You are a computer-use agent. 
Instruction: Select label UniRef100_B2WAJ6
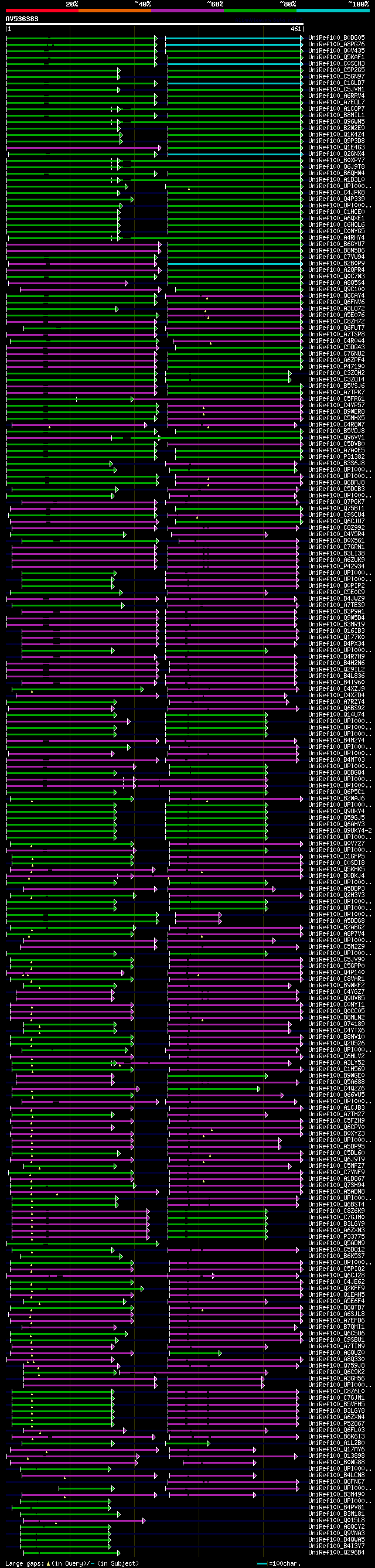(x=337, y=799)
